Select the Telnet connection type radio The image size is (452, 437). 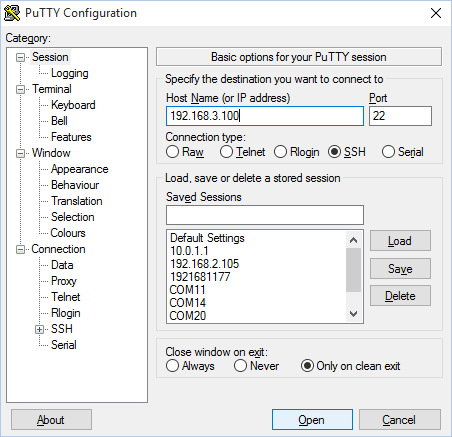pyautogui.click(x=226, y=152)
